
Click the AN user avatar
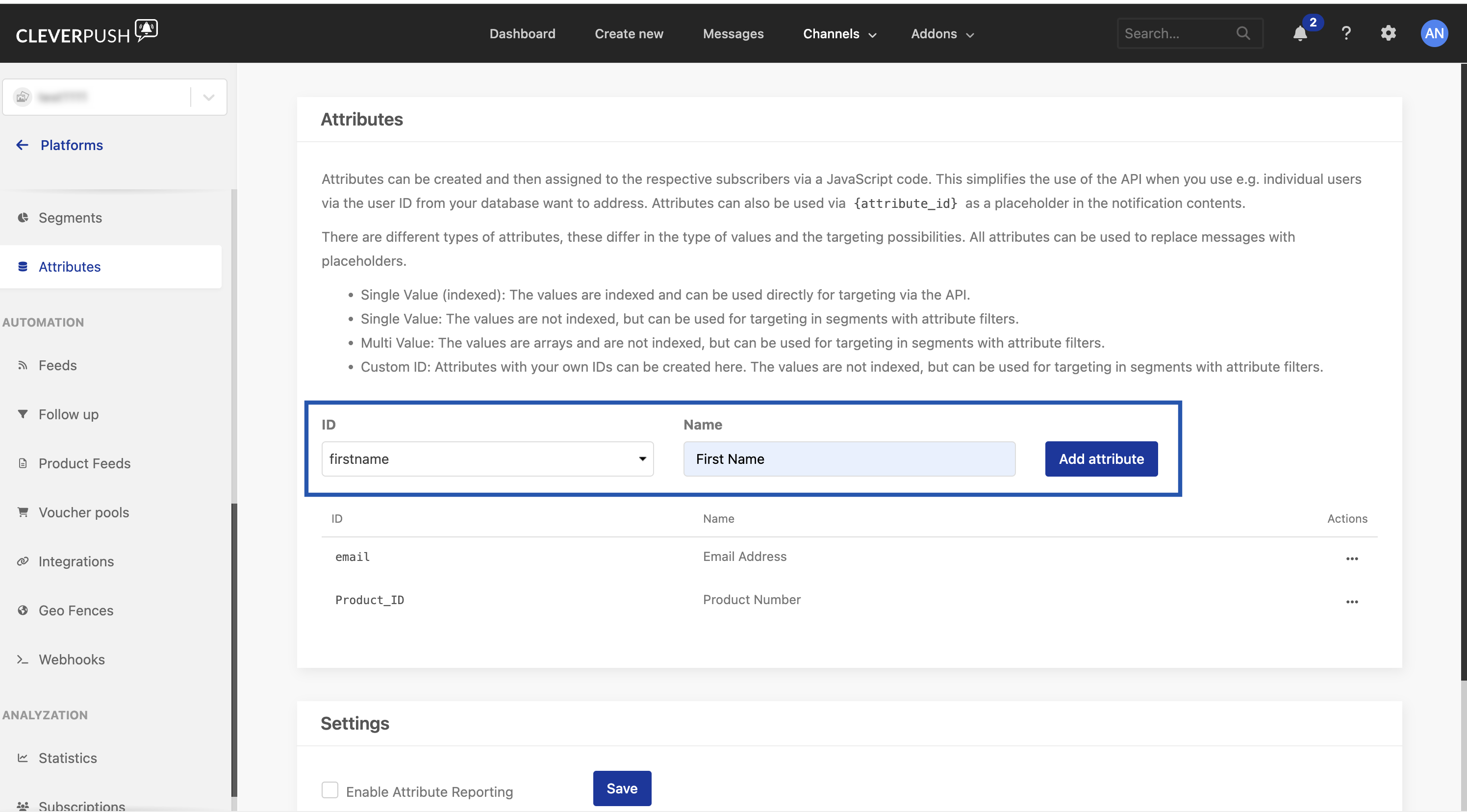tap(1434, 34)
